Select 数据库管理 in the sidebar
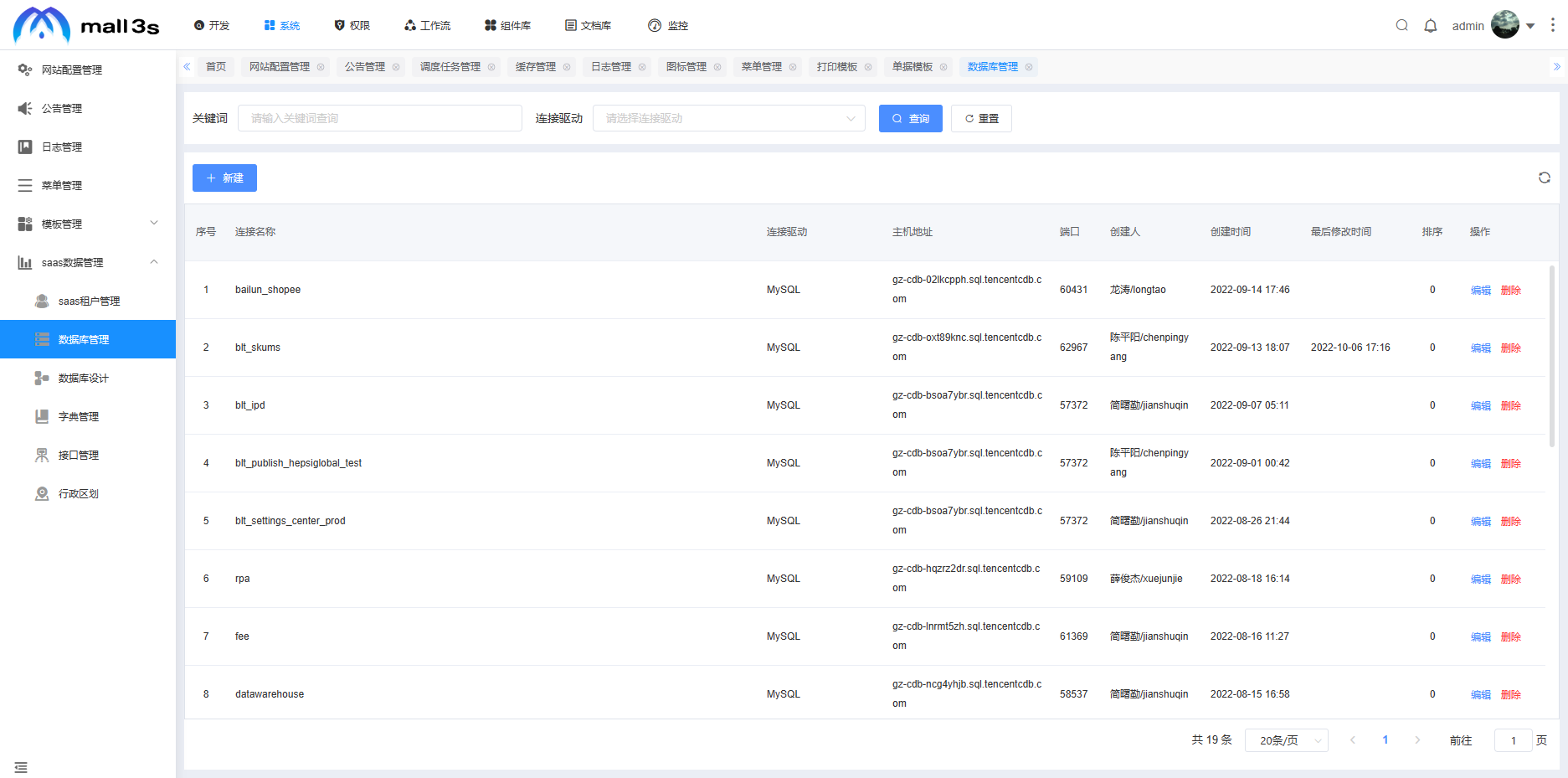 click(x=88, y=339)
